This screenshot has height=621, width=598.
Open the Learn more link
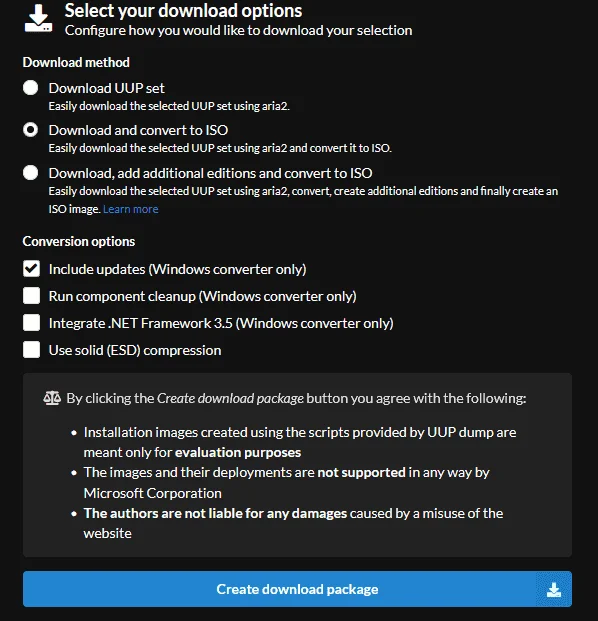pos(131,209)
